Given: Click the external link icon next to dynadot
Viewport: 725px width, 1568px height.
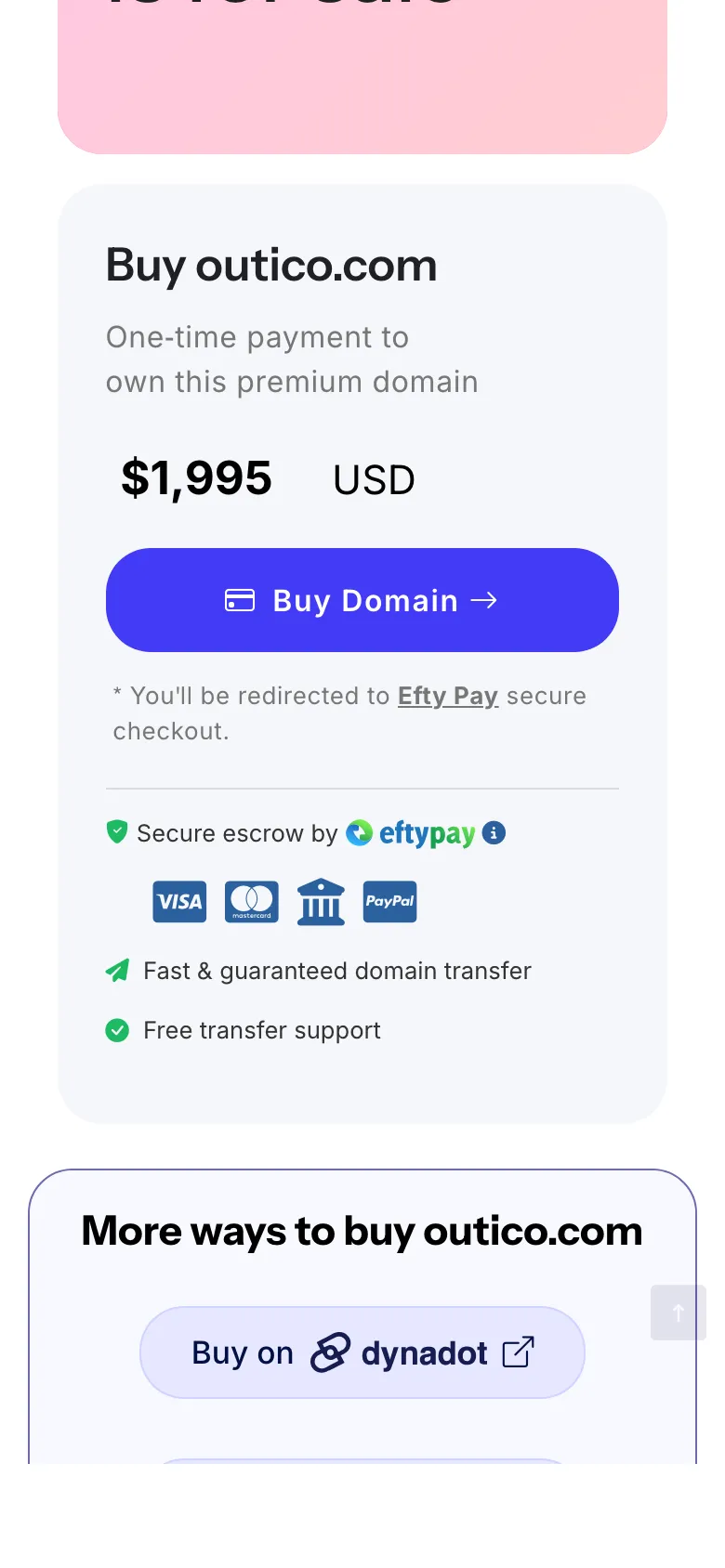Looking at the screenshot, I should point(518,1352).
